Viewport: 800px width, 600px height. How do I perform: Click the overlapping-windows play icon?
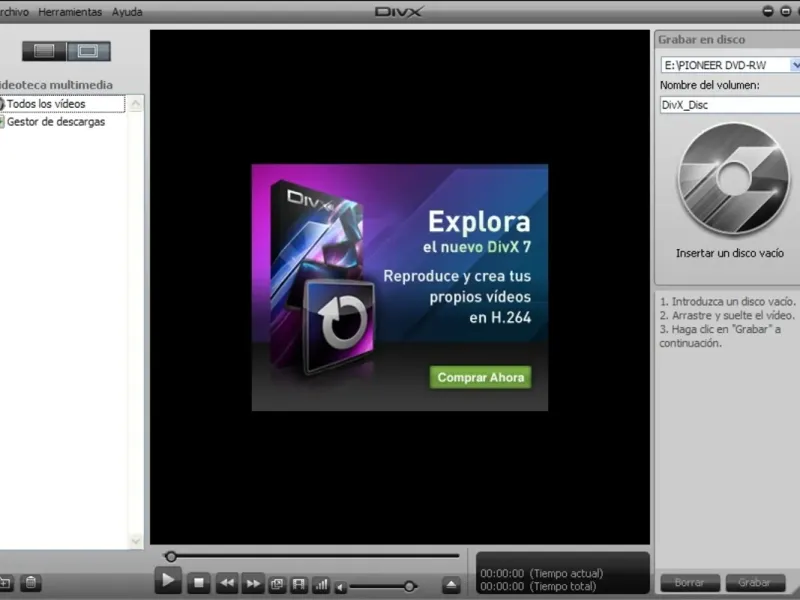(277, 584)
